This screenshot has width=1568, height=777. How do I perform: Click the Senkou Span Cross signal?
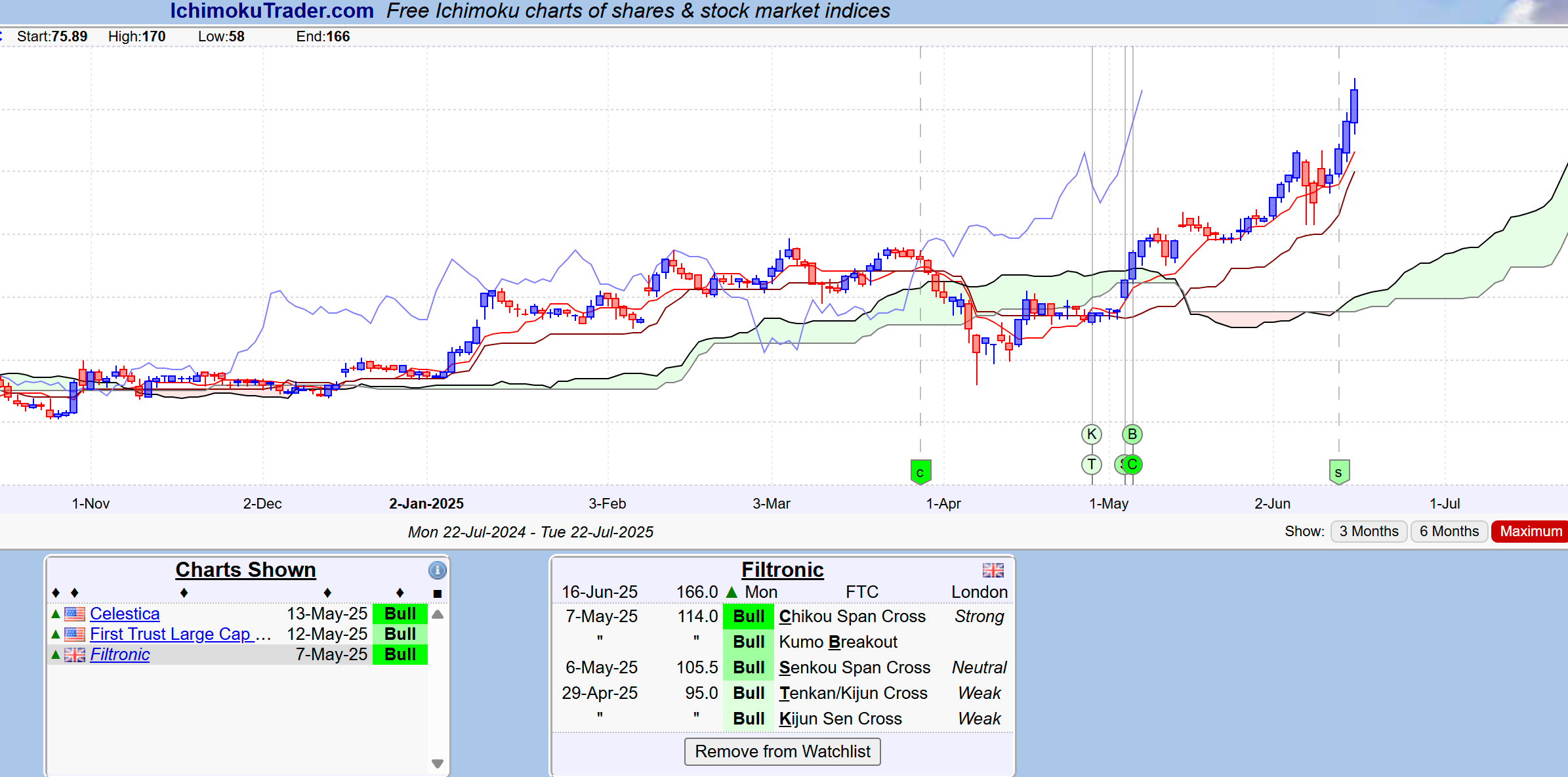point(854,667)
